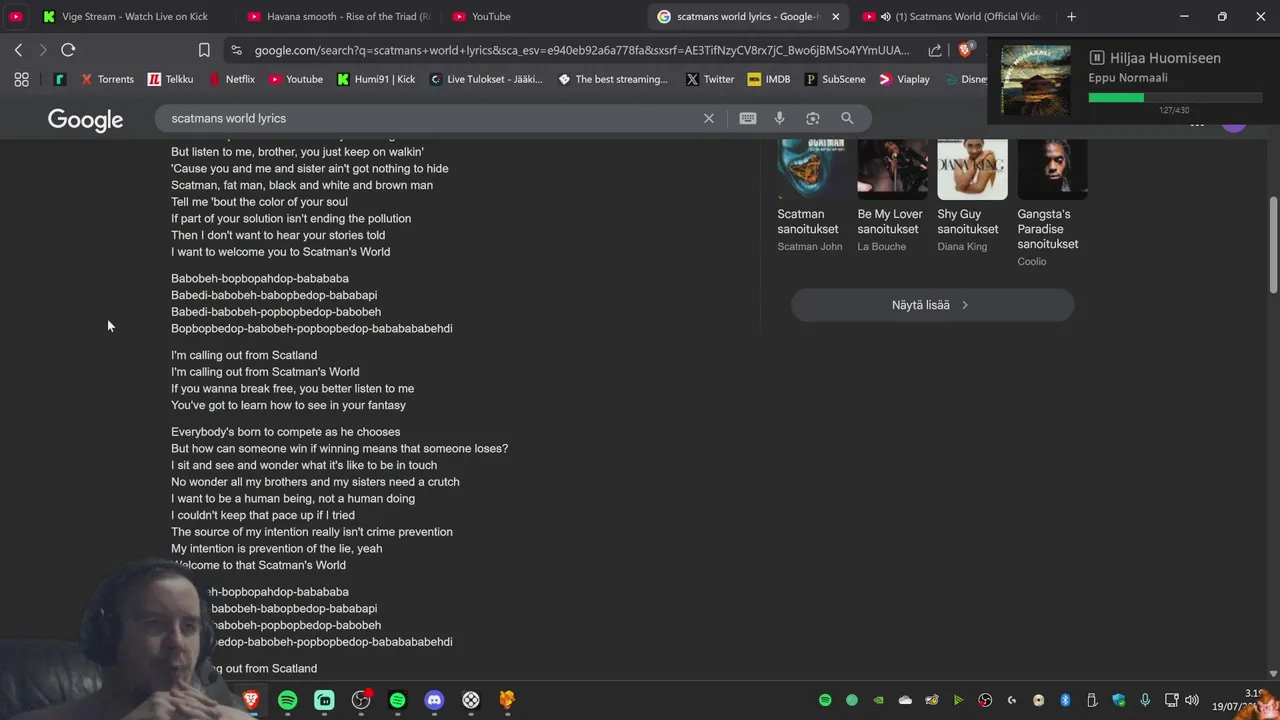This screenshot has width=1280, height=720.
Task: Go back in browser history
Action: pos(18,50)
